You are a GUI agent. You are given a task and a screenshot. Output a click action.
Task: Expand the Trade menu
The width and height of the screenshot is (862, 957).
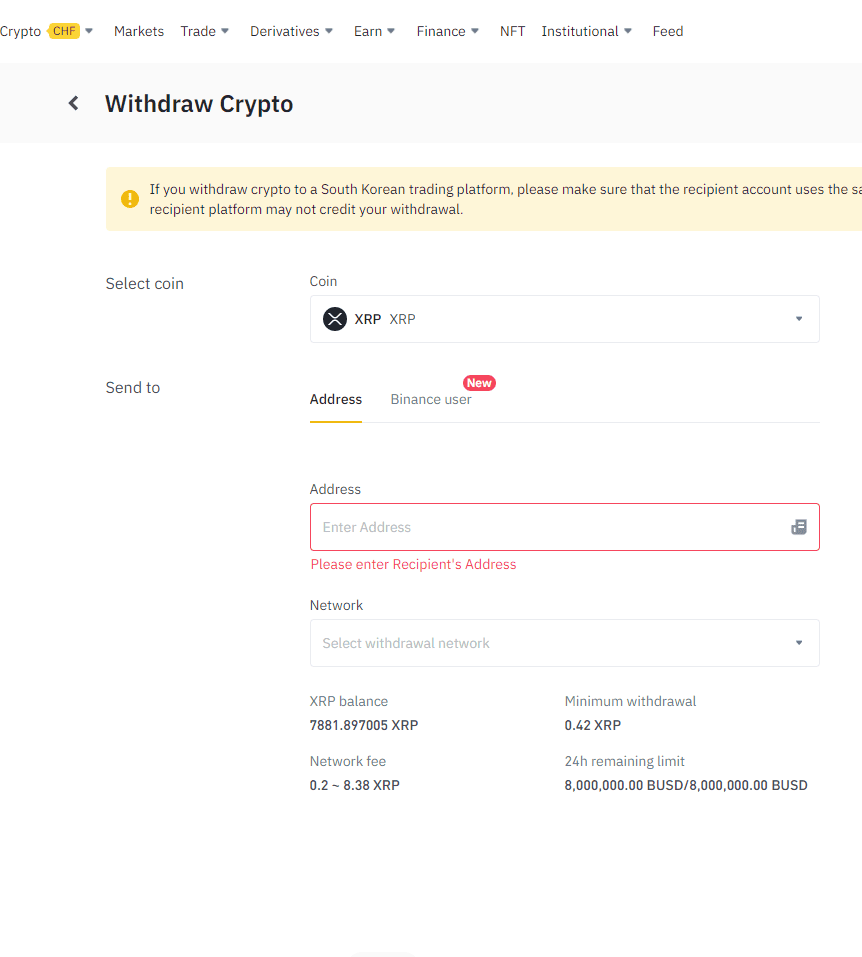tap(205, 31)
